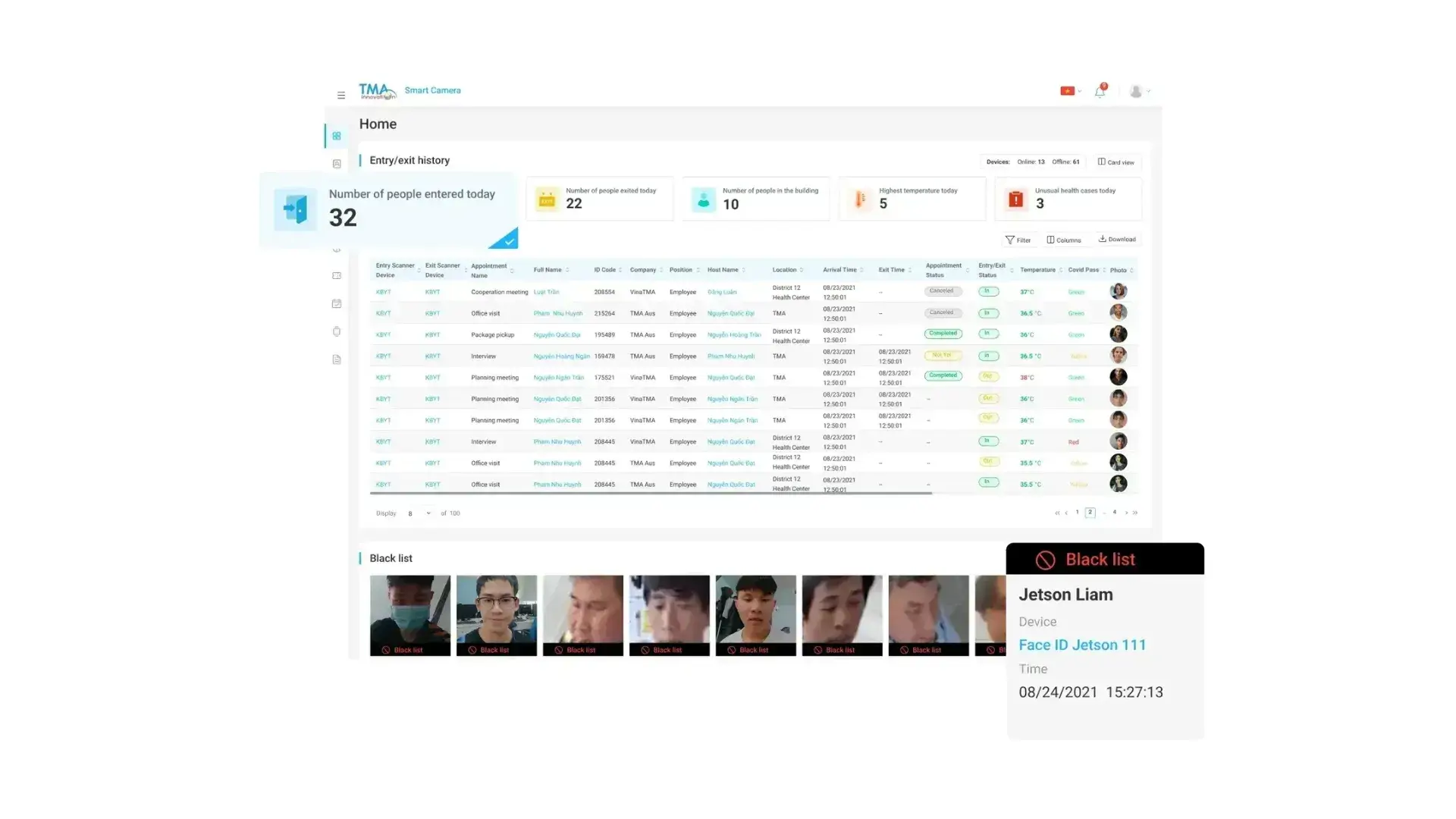Click ID code 159478 cell
The width and height of the screenshot is (1456, 819).
[604, 356]
